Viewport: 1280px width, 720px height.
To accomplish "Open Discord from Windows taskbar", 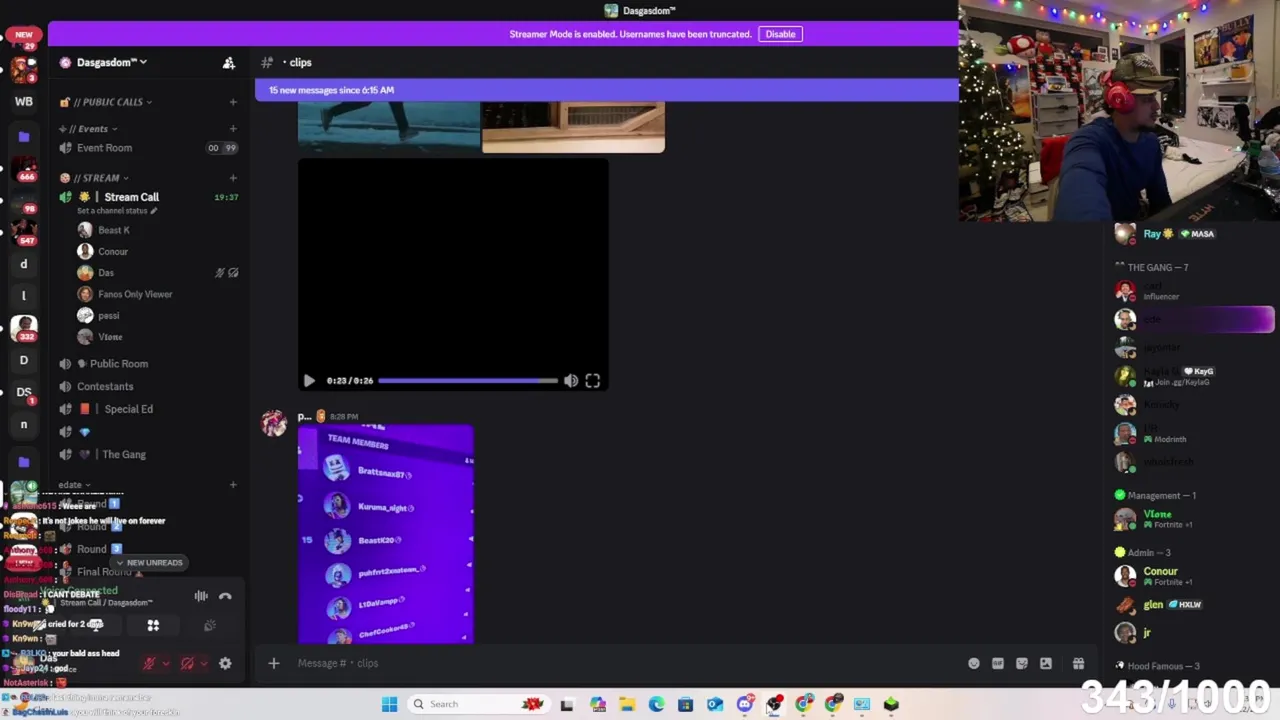I will click(x=745, y=704).
